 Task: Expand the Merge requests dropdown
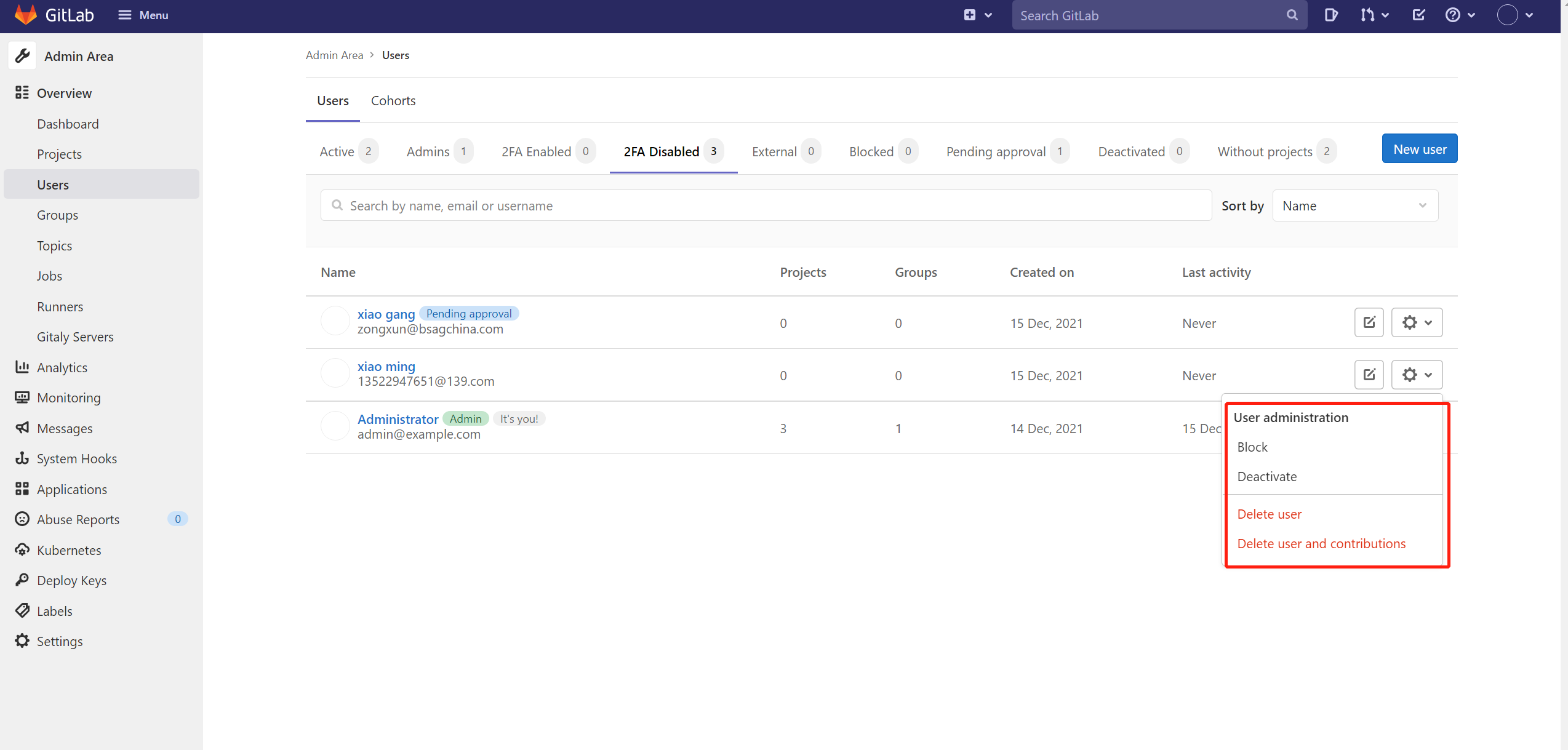[x=1374, y=15]
